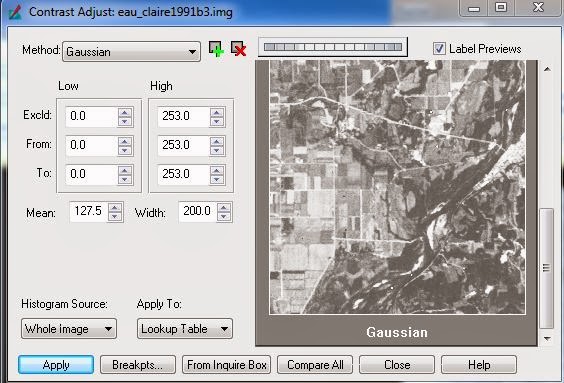The width and height of the screenshot is (564, 383).
Task: Decrease From High with down arrow
Action: tap(217, 150)
